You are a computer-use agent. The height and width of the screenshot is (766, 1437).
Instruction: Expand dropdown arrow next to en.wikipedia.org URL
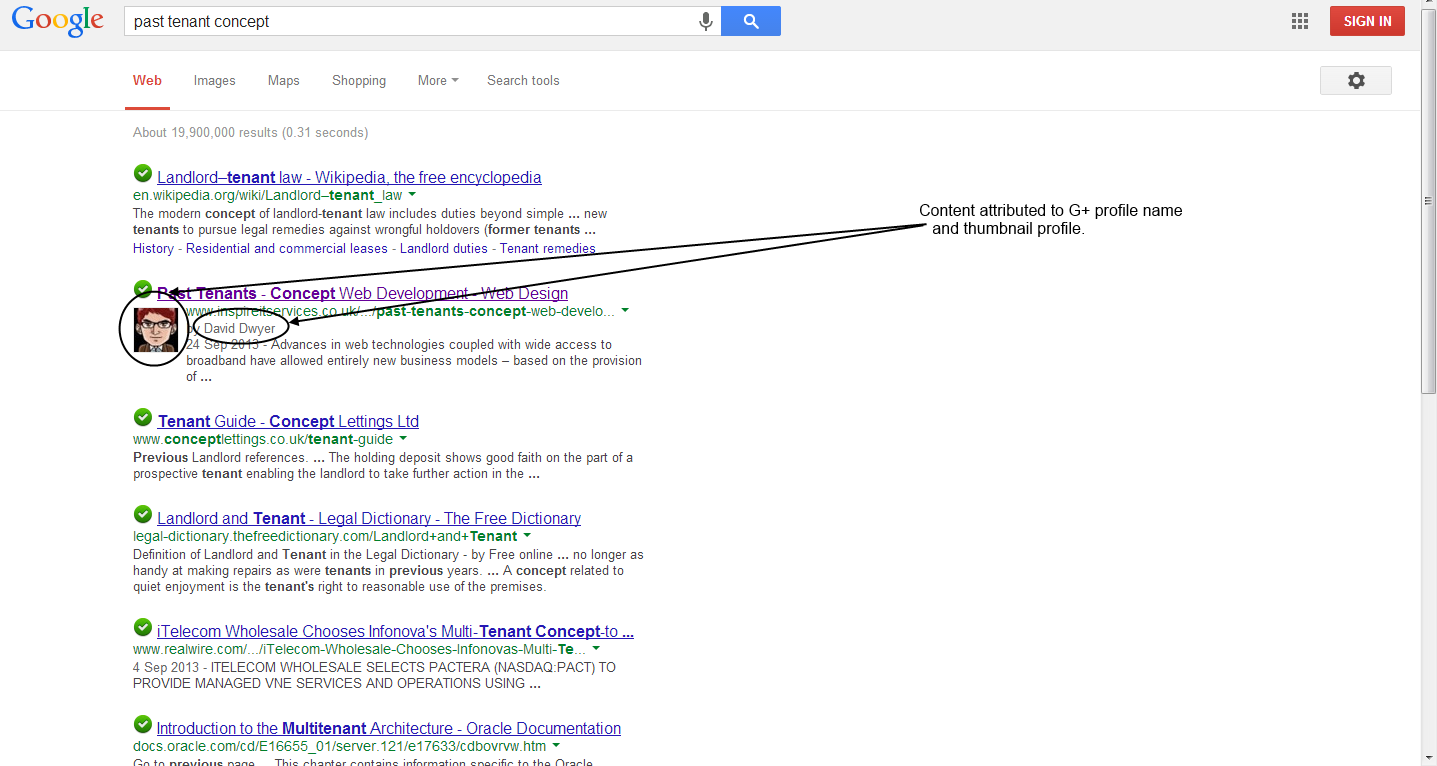click(411, 195)
